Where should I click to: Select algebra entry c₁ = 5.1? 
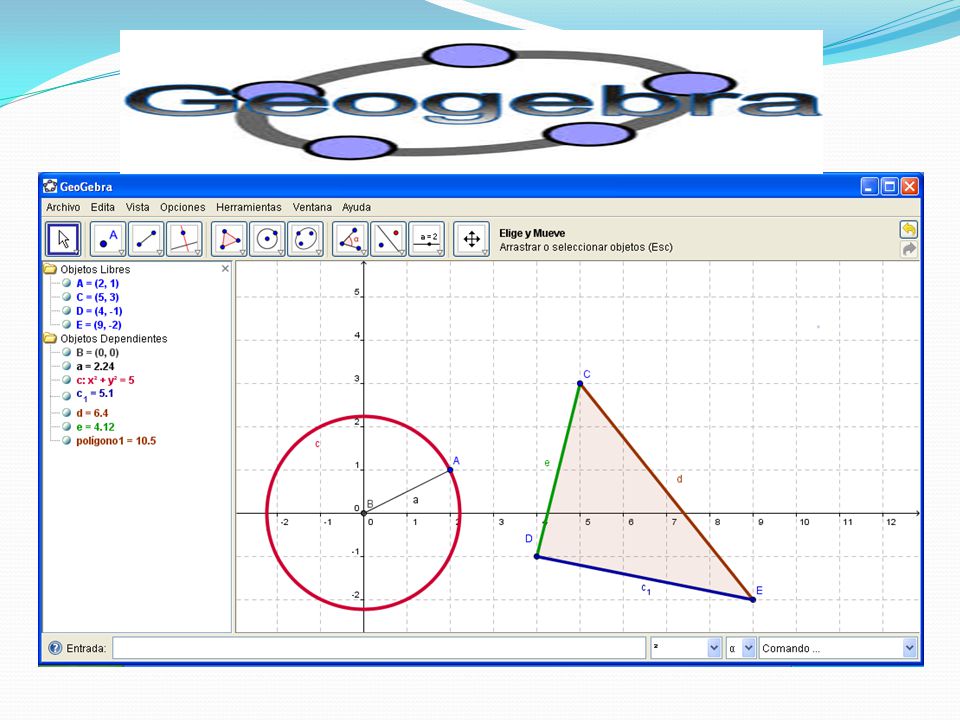coord(95,395)
